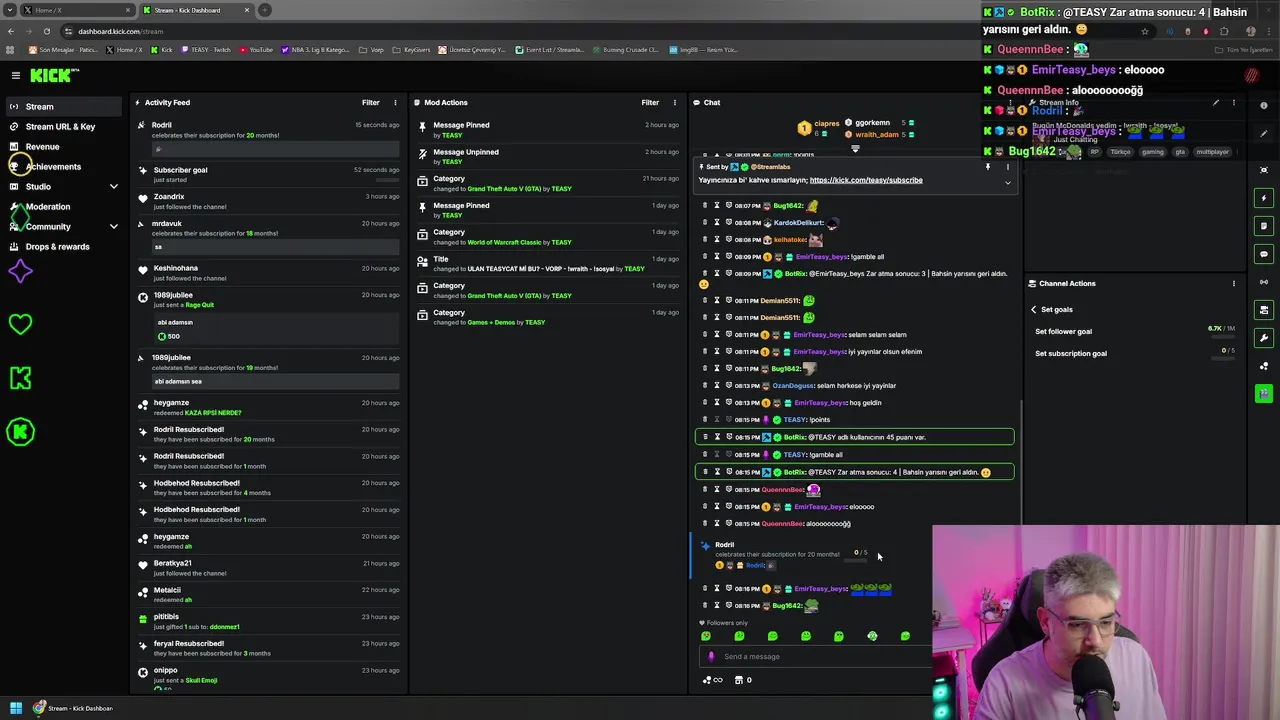
Task: Go back using browser back arrow
Action: tap(10, 31)
